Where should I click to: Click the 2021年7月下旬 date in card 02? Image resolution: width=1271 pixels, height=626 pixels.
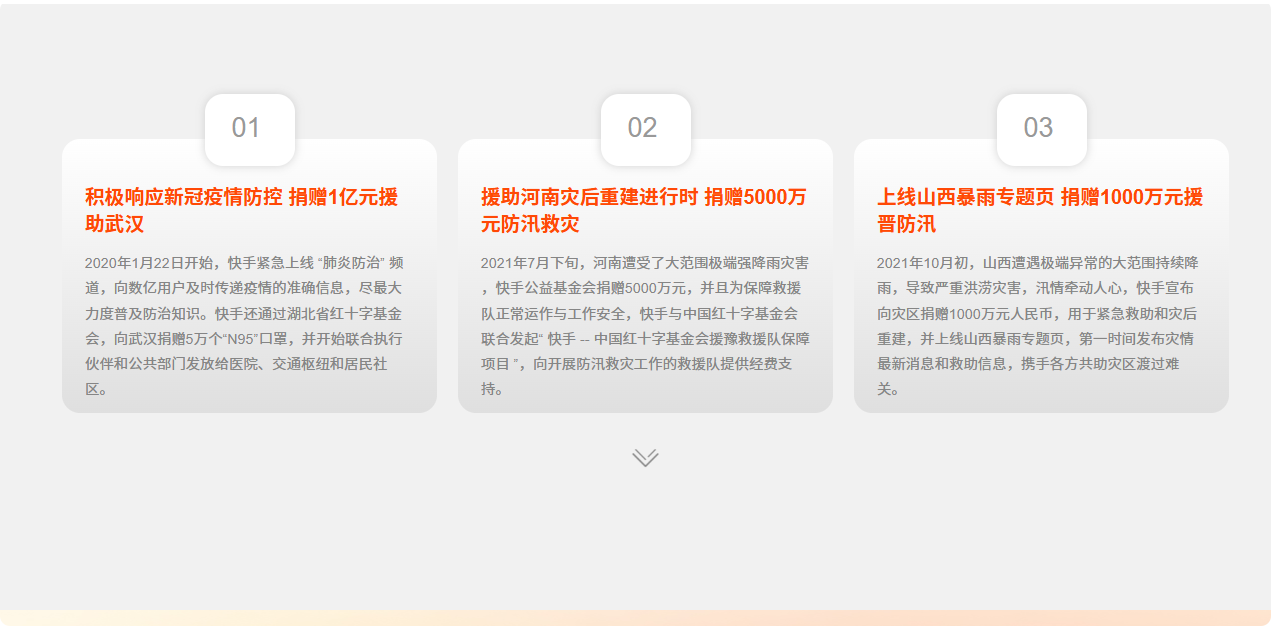click(534, 263)
